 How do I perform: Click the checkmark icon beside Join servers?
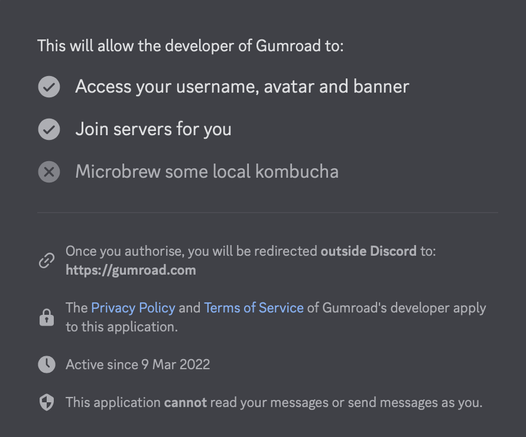(x=49, y=129)
